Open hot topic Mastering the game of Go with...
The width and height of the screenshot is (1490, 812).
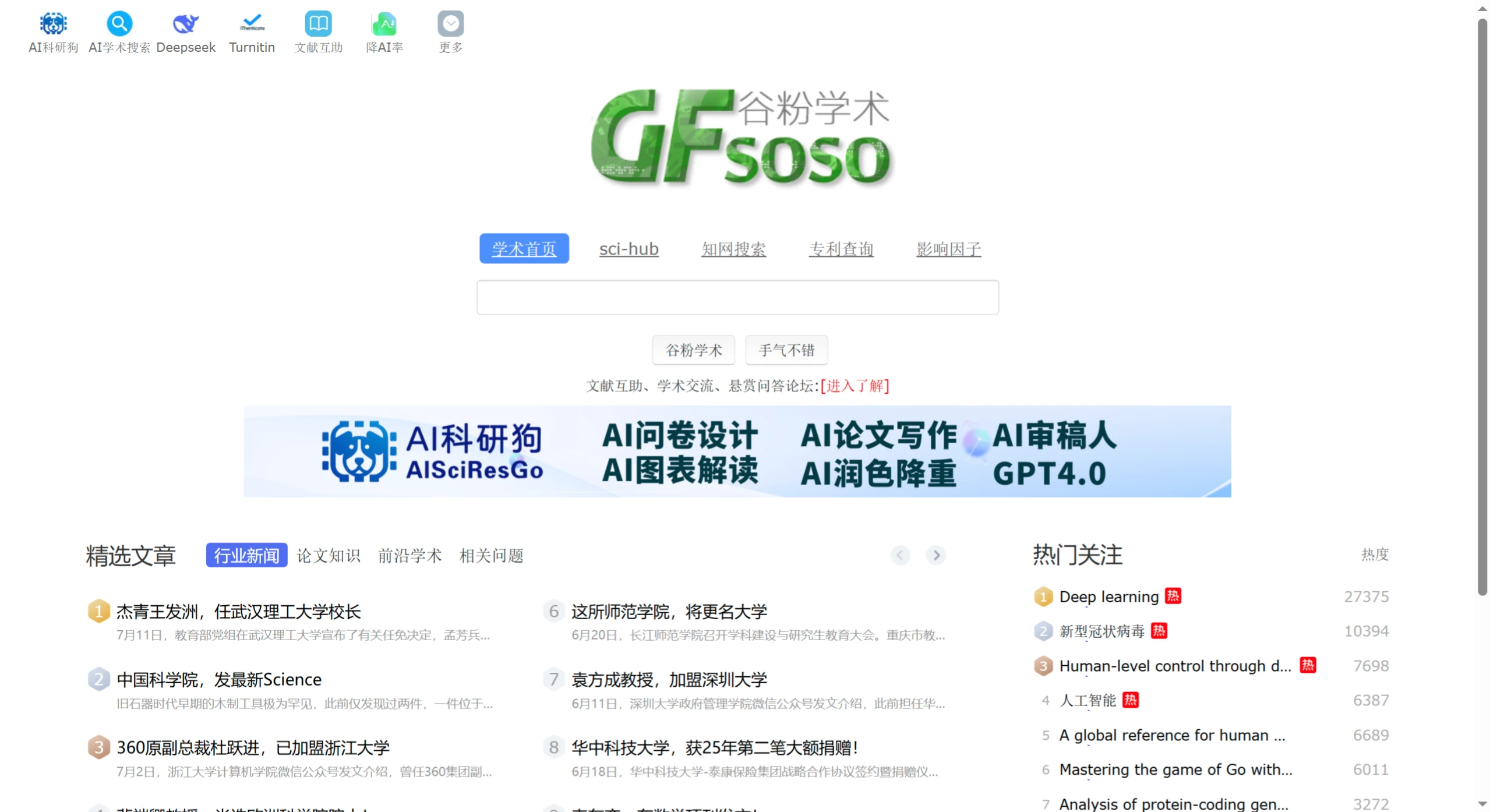1175,769
